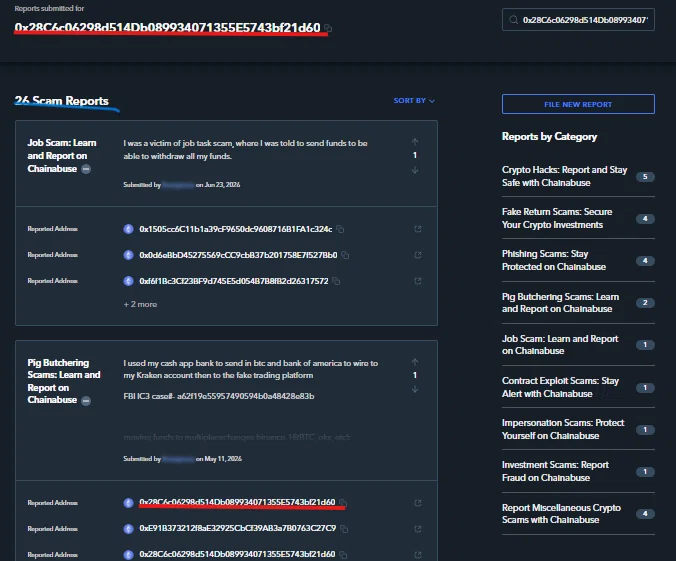This screenshot has width=676, height=561.
Task: Click address text 0x1505cc6C11b1a39cF9650dc9608716B1FA1c324c
Action: pyautogui.click(x=236, y=229)
